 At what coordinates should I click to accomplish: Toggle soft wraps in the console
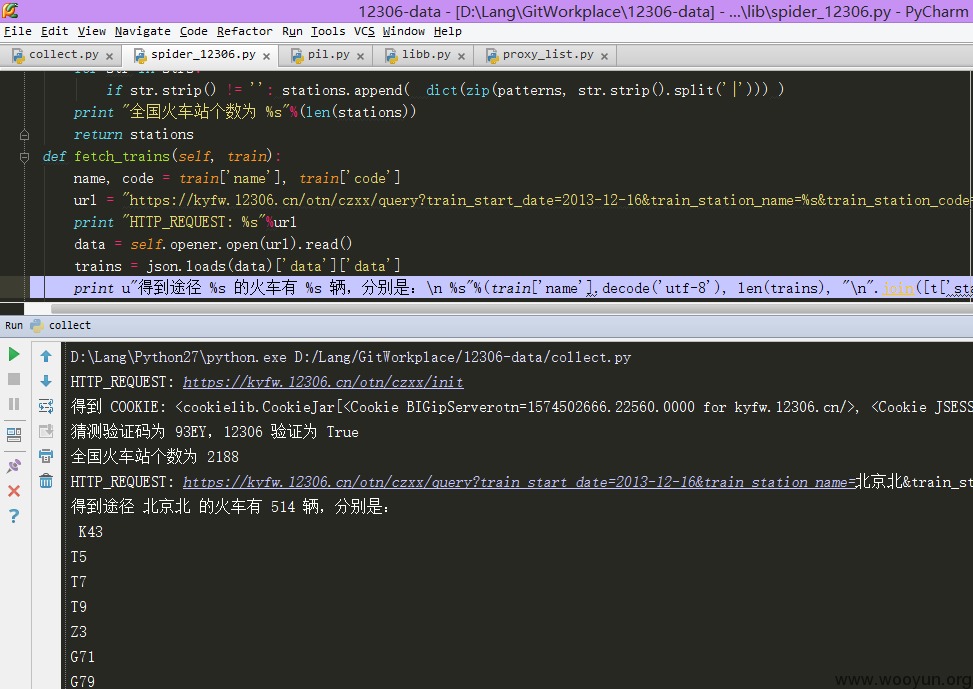coord(46,406)
